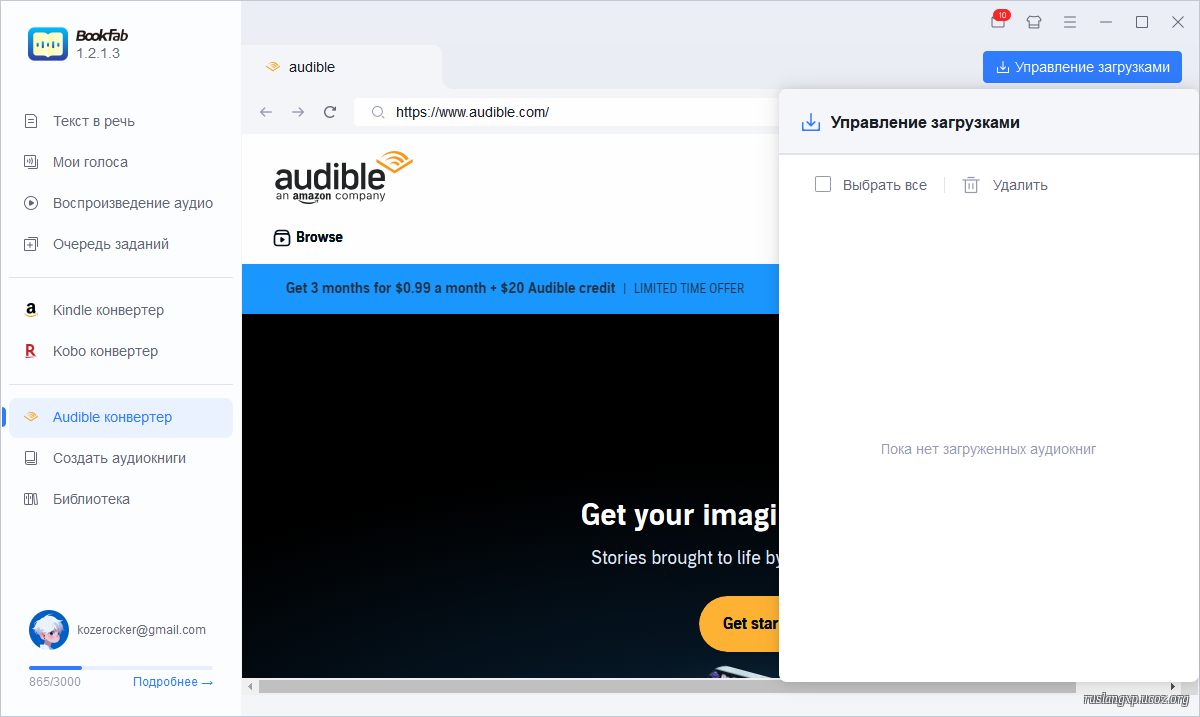Reload the Audible page
The width and height of the screenshot is (1200, 717).
(x=330, y=112)
